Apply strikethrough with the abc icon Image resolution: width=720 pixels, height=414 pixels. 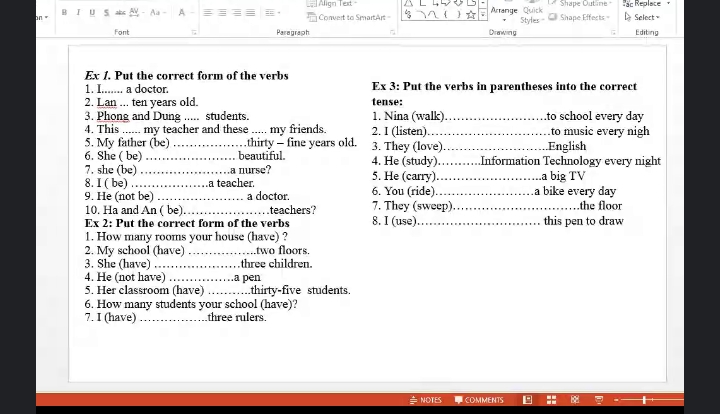[x=121, y=13]
